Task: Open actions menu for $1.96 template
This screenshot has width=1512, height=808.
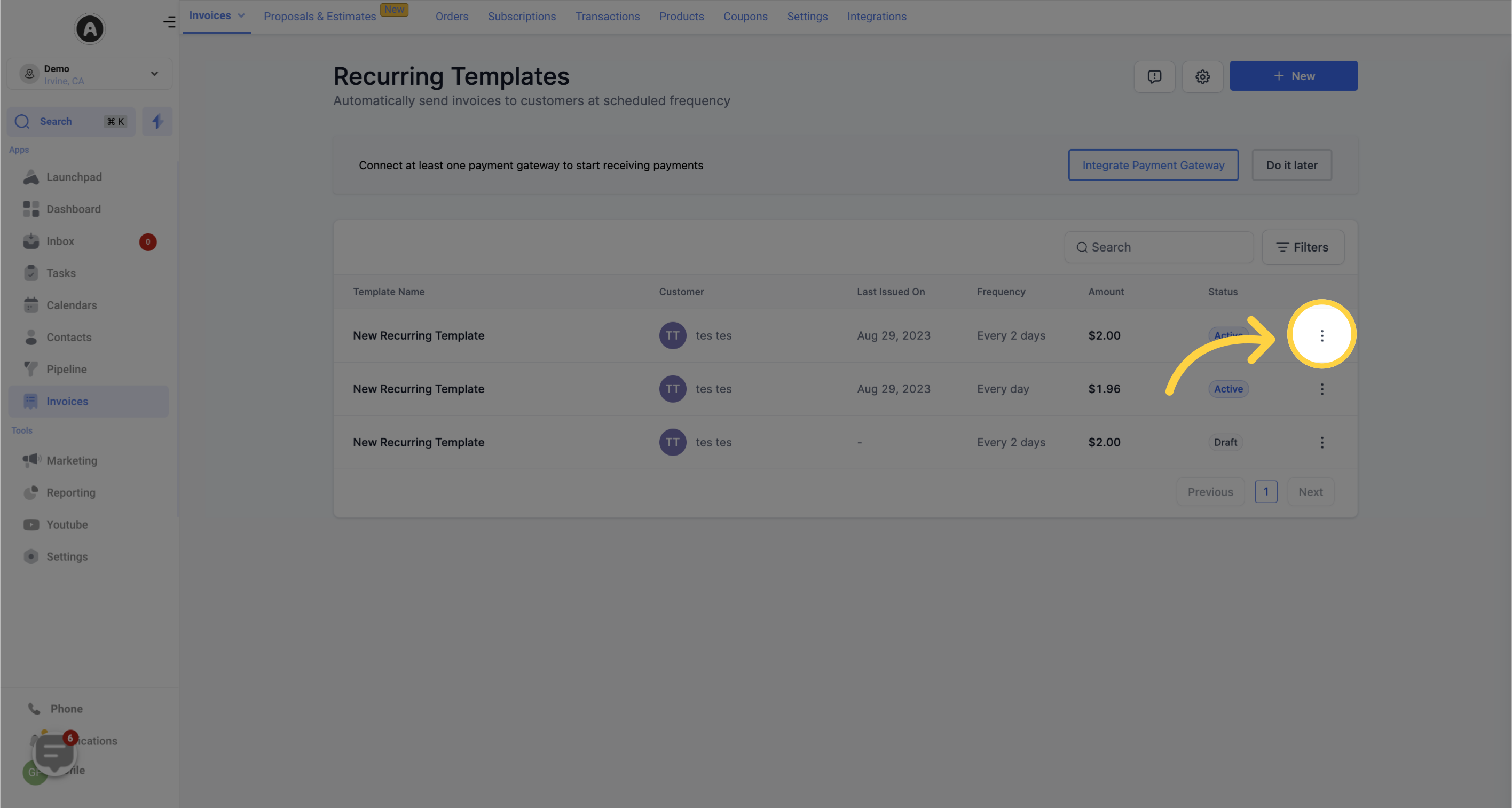Action: (1322, 389)
